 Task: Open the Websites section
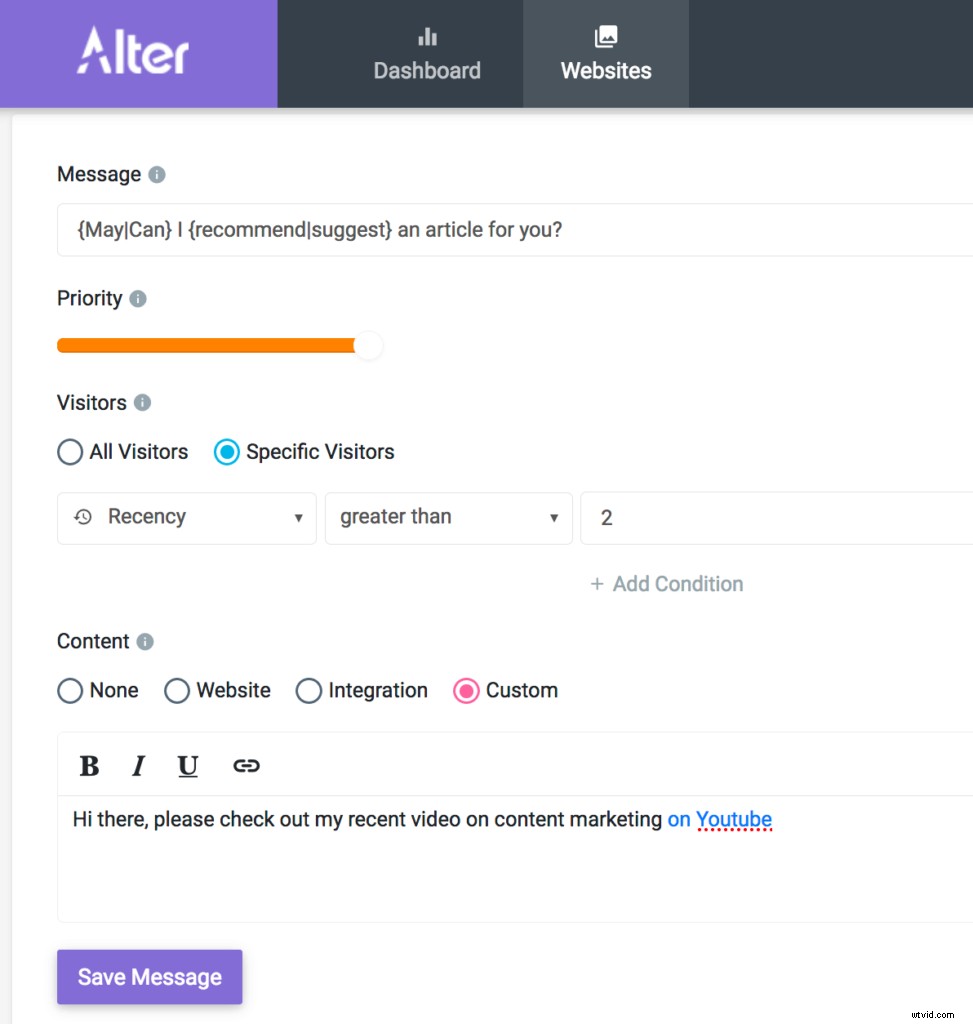(x=605, y=54)
